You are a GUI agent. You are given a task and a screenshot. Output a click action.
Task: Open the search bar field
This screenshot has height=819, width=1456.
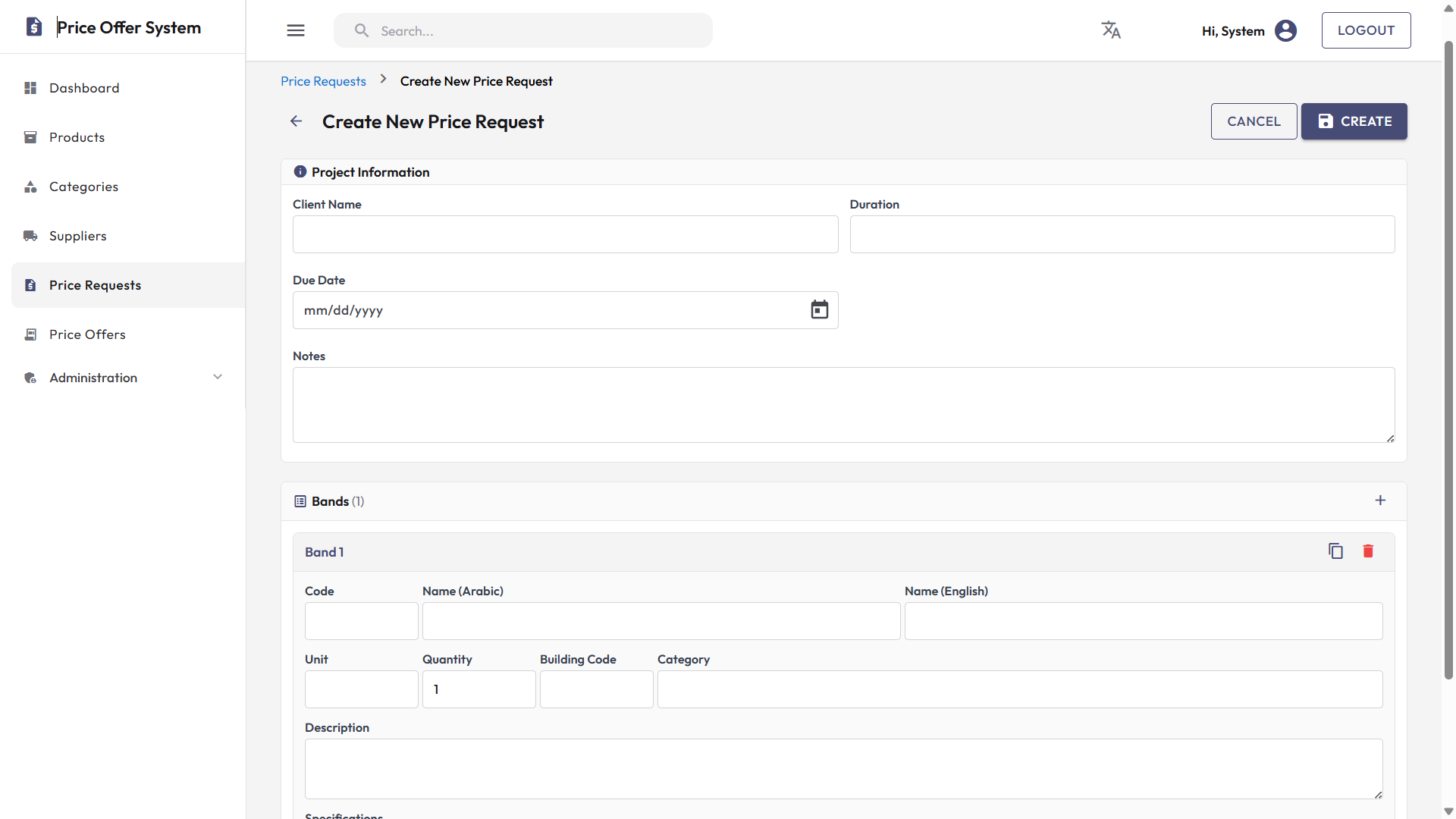point(523,30)
